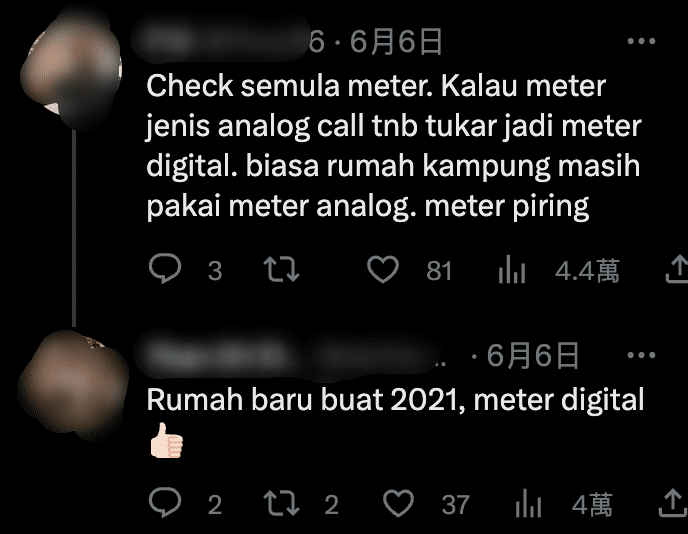Share the second tweet via upload icon
688x534 pixels.
[x=673, y=503]
